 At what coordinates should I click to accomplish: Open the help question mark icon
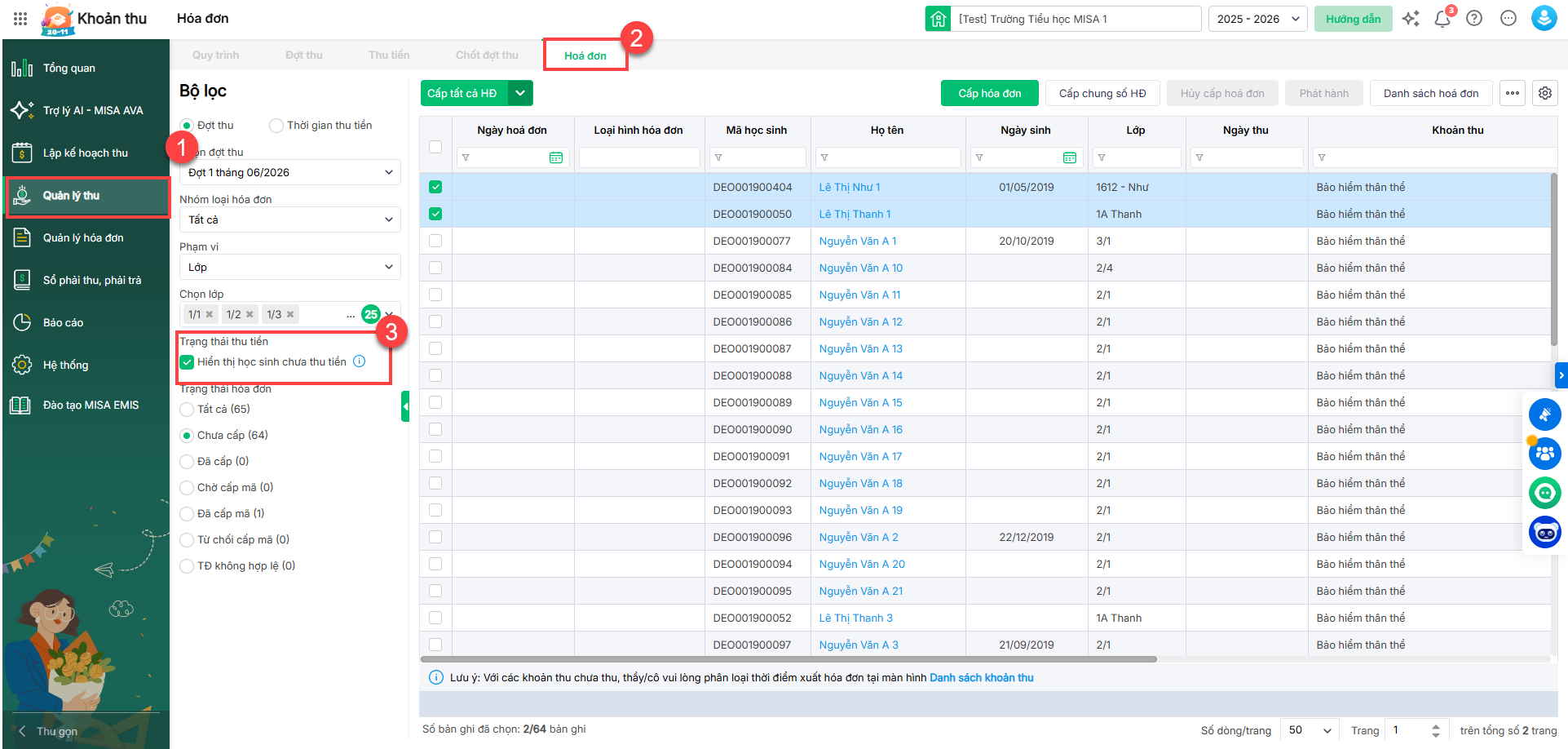[x=1474, y=19]
